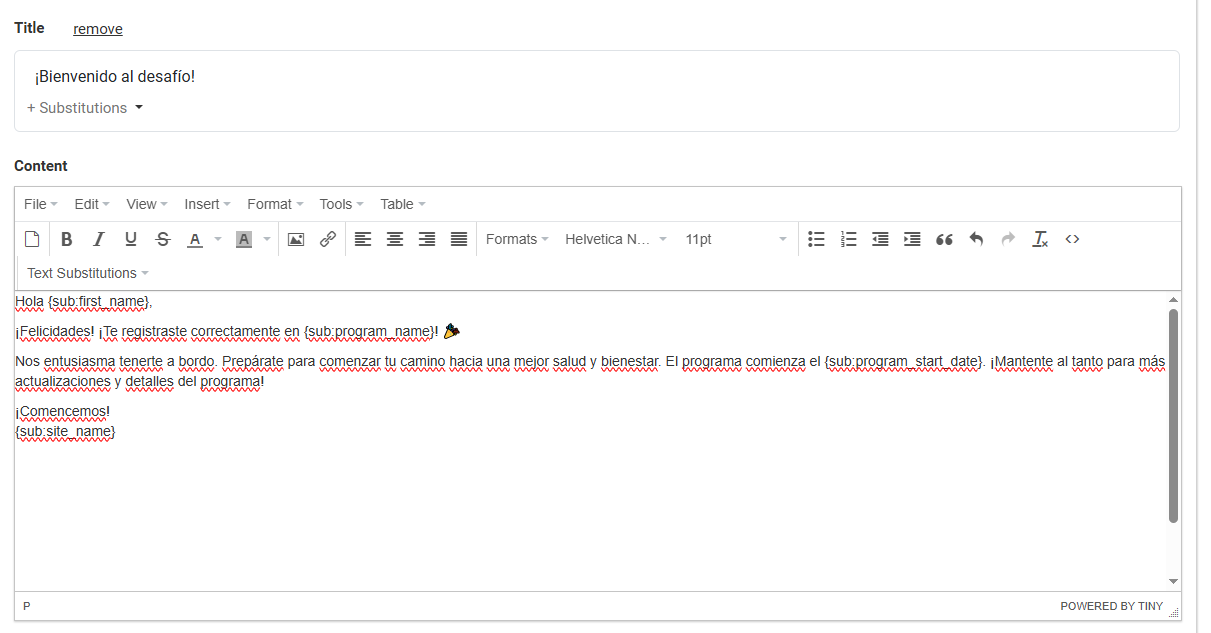
Task: Open source code view
Action: coord(1072,239)
